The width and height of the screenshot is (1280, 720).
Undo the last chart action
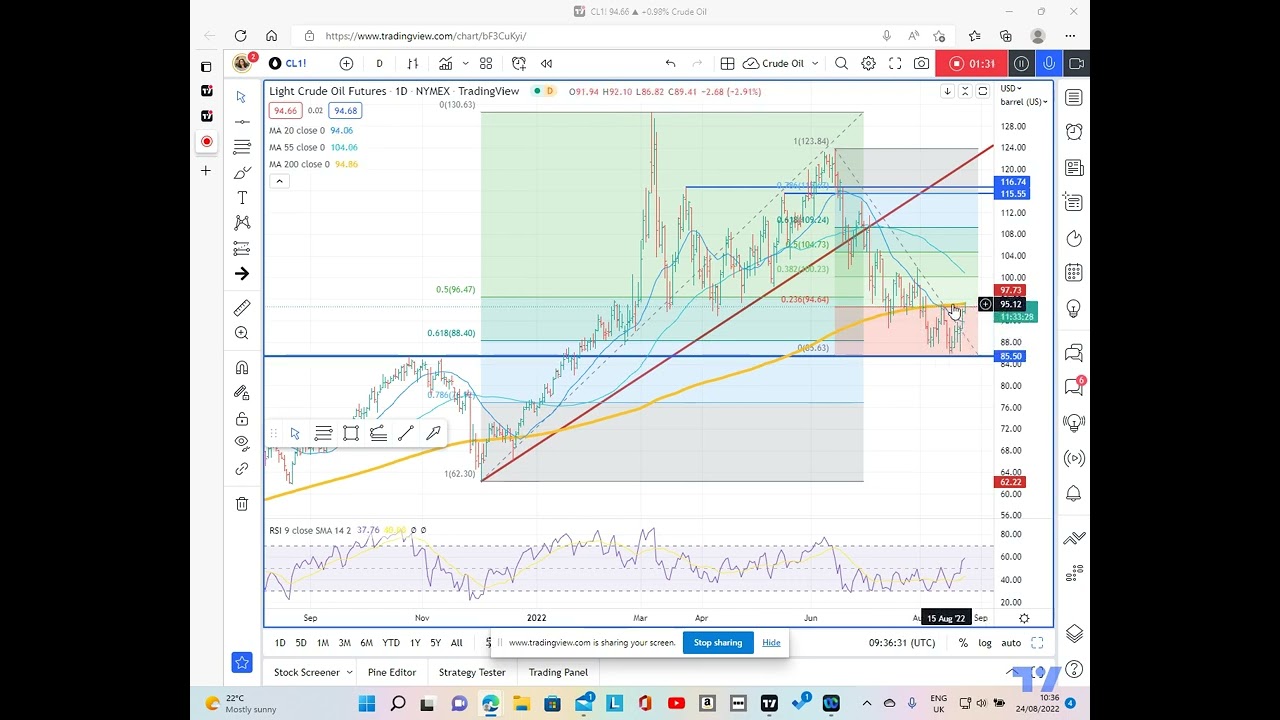[x=670, y=63]
